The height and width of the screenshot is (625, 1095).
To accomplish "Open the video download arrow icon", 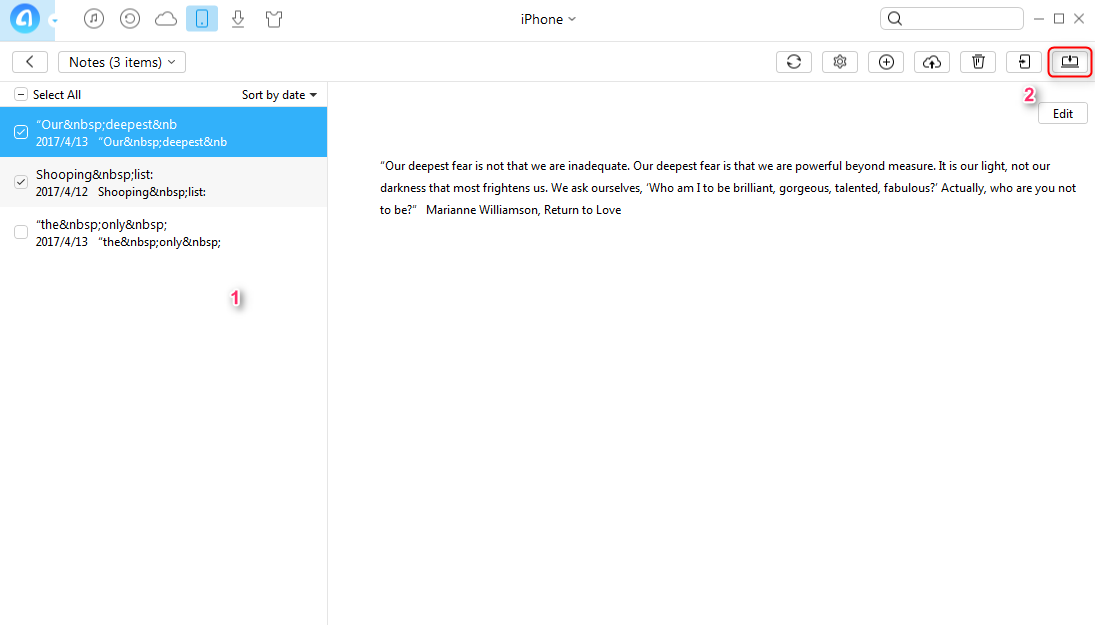I will pos(238,19).
